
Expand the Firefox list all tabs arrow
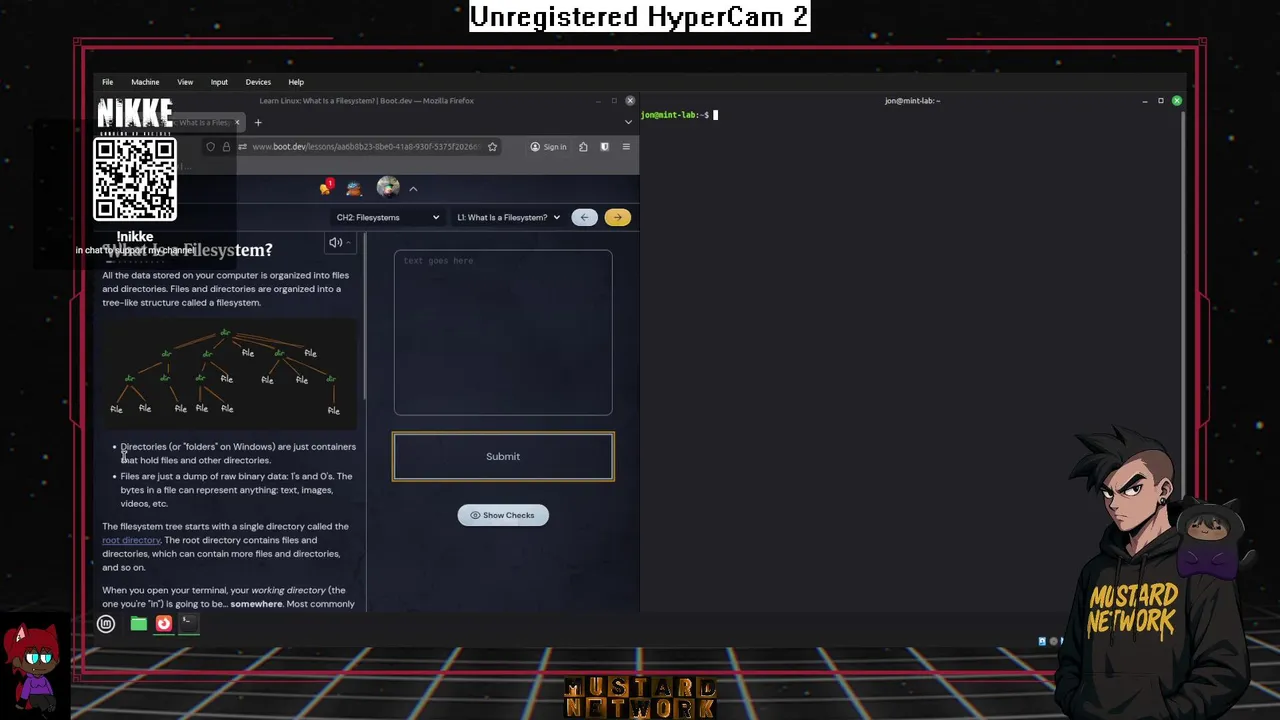coord(628,122)
